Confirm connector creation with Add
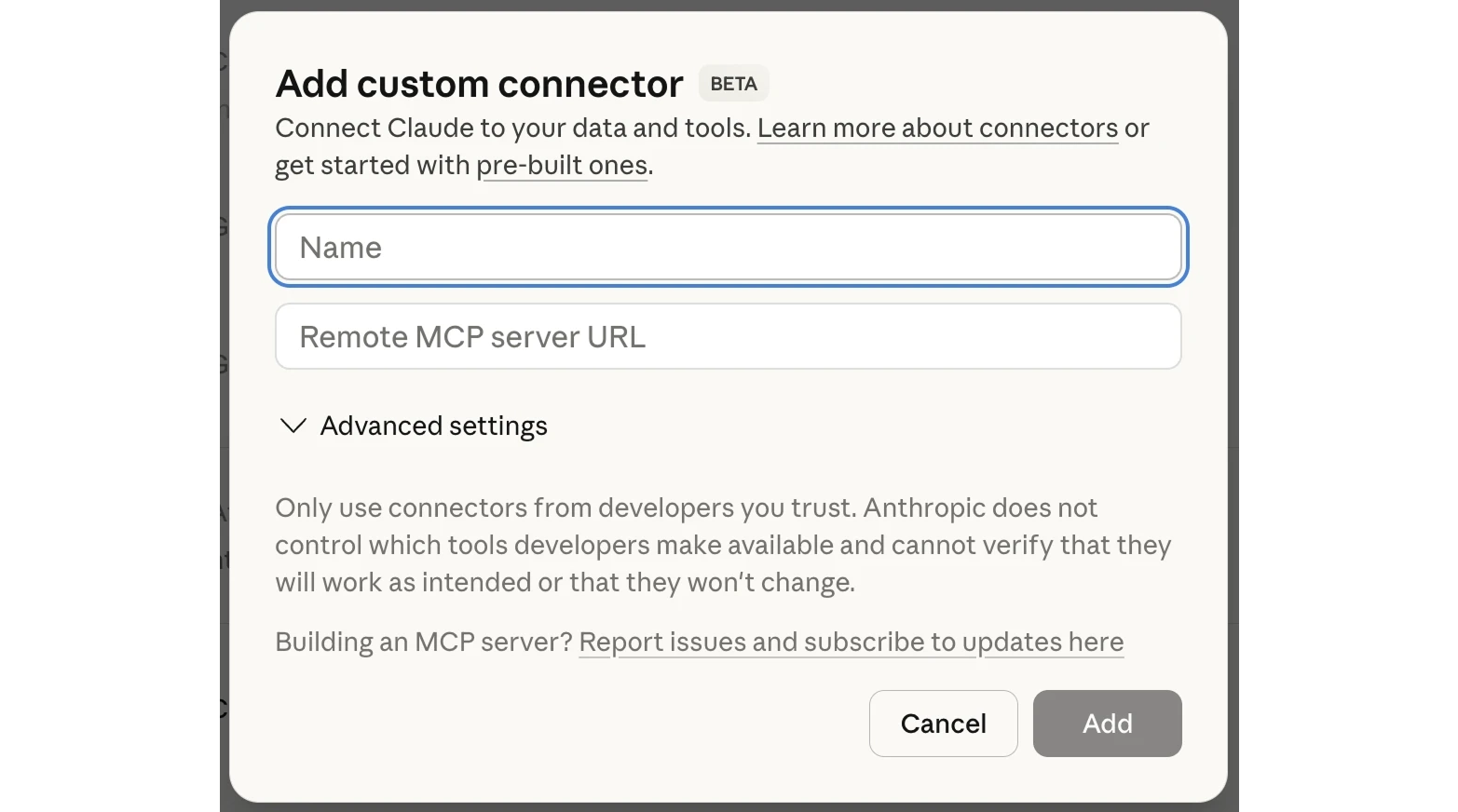Screen dimensions: 1458x812 (1107, 724)
